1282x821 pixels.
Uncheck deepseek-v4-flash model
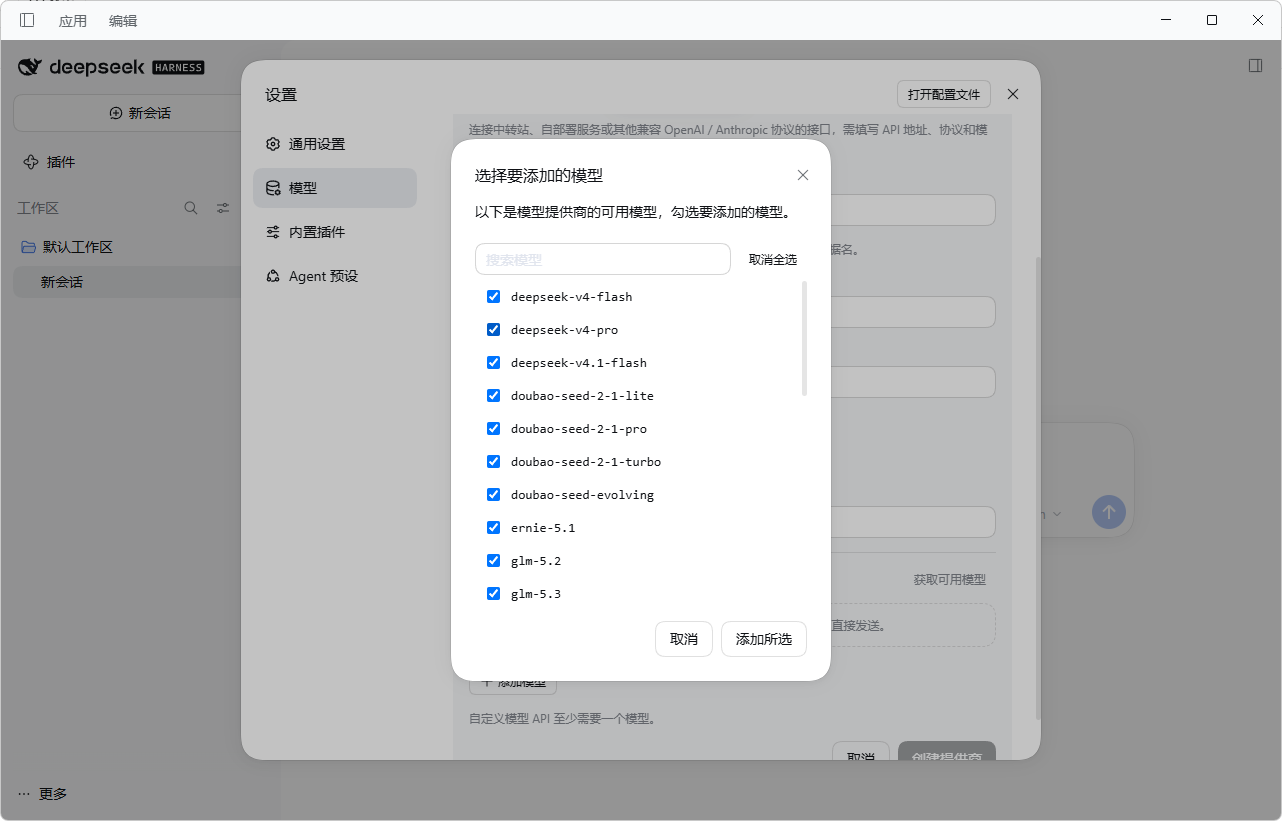493,296
